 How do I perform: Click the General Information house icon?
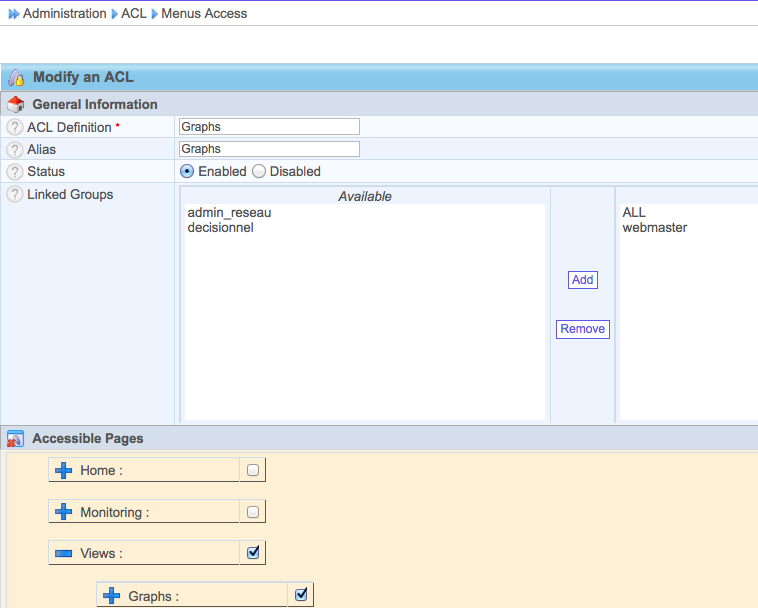coord(16,104)
